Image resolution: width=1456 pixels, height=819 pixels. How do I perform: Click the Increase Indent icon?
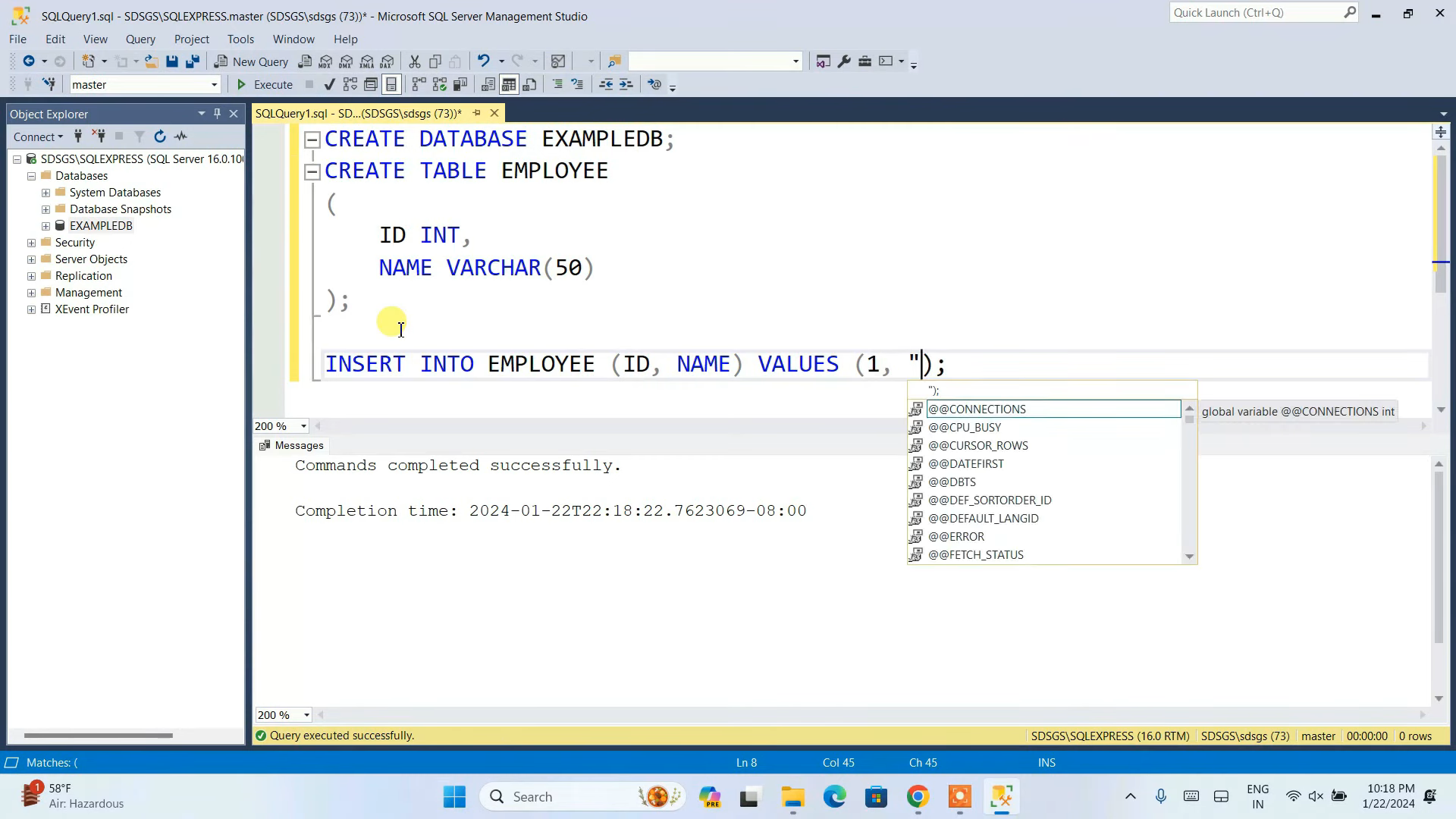pos(626,84)
